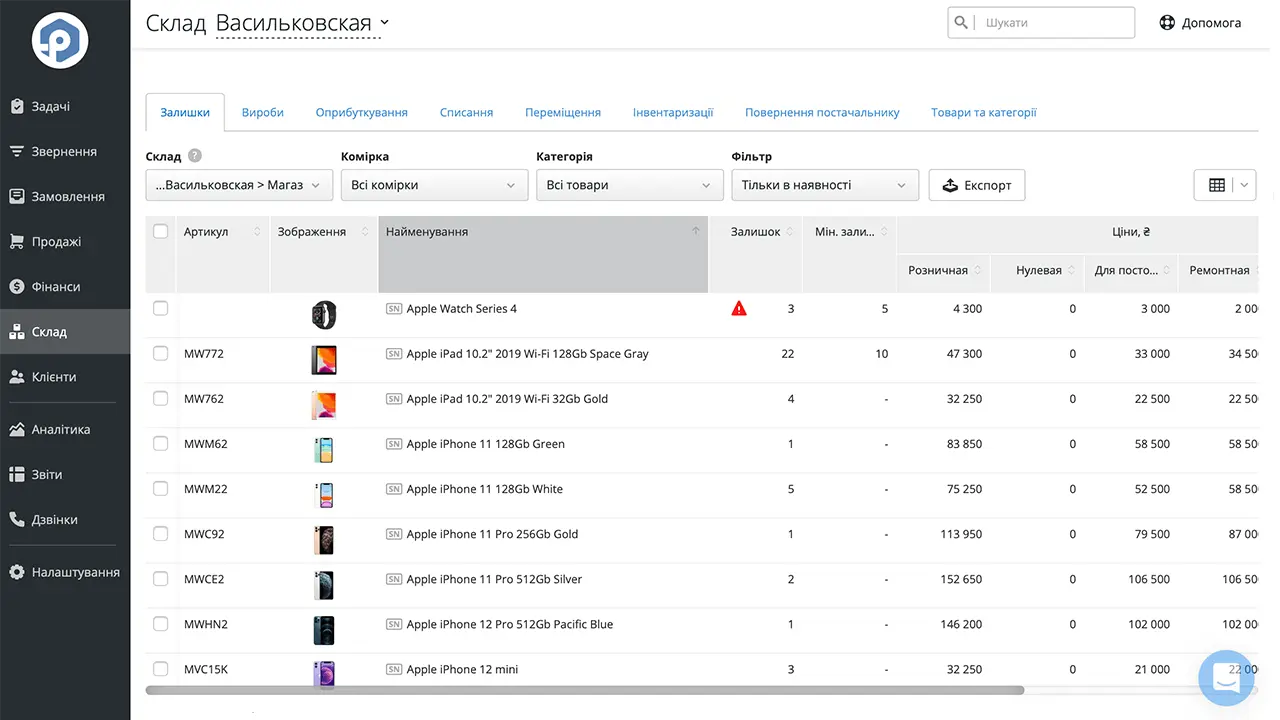Sort by Розничная price arrows
This screenshot has width=1280, height=720.
coord(977,270)
